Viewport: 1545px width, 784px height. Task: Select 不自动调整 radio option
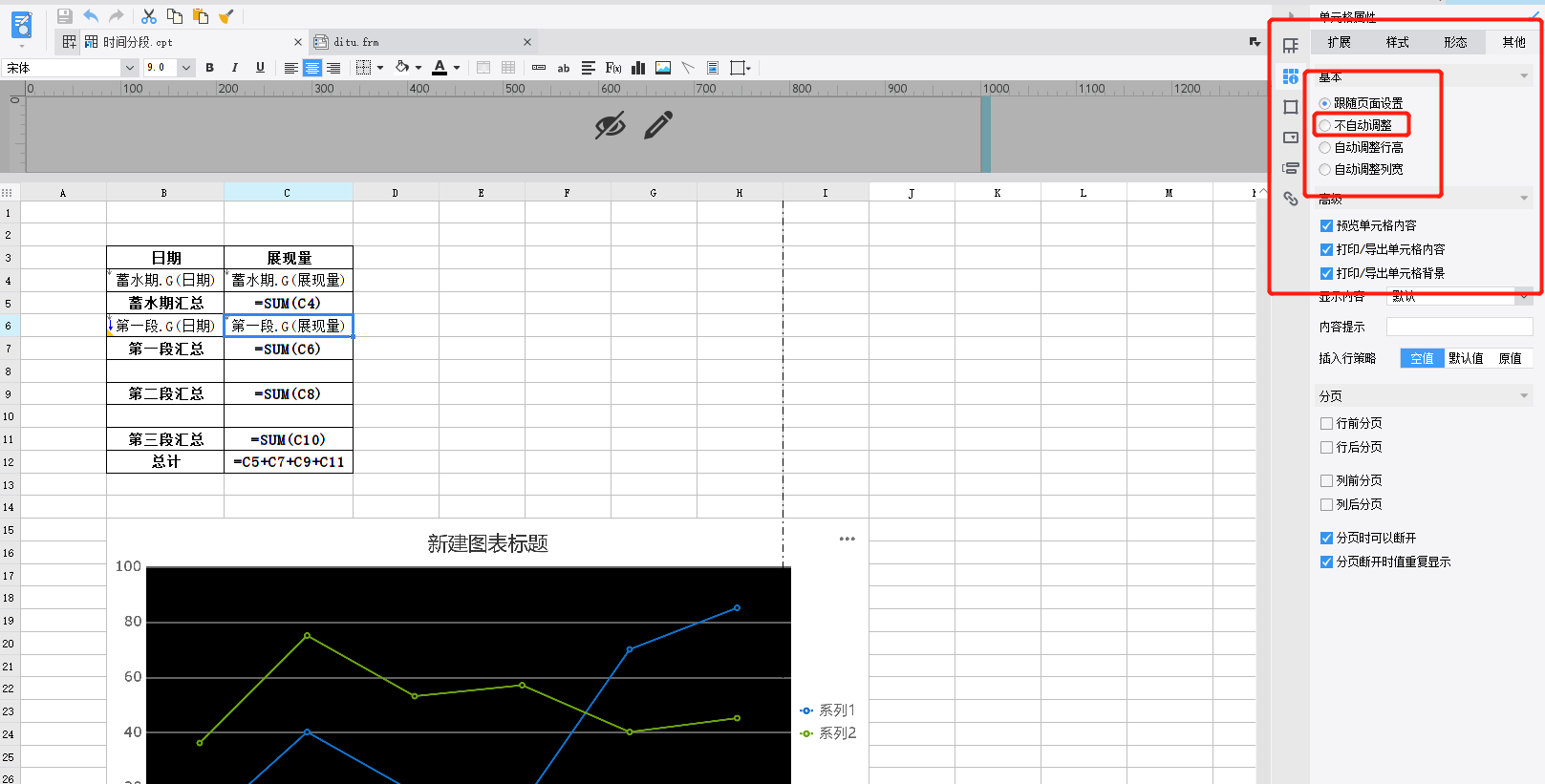[x=1324, y=125]
